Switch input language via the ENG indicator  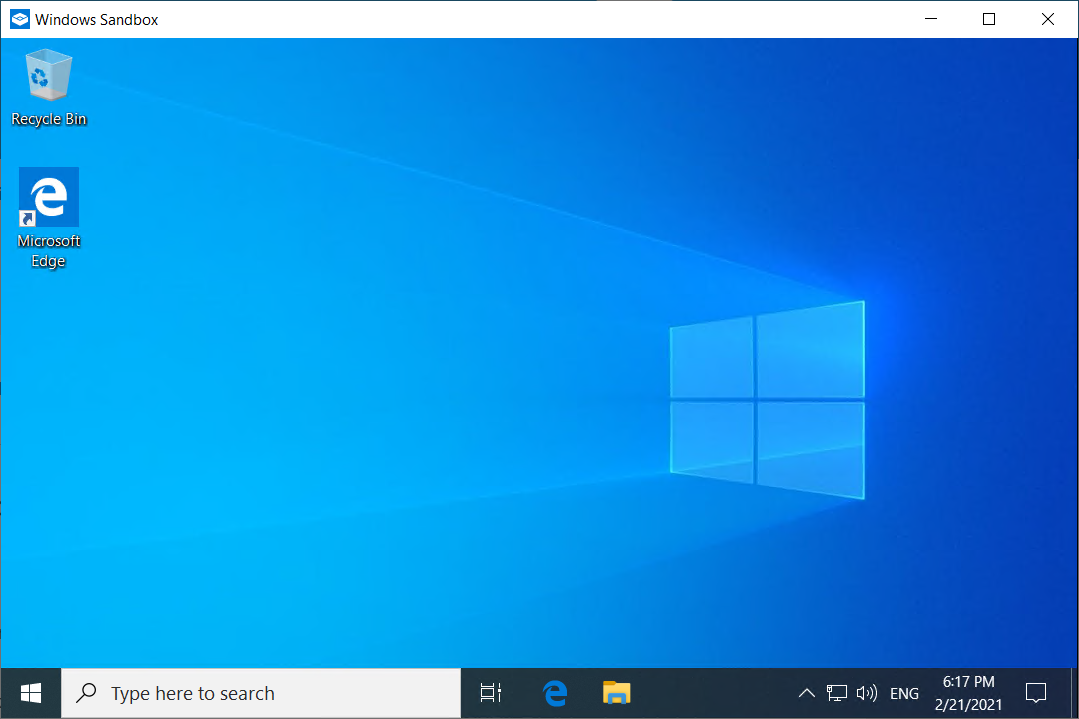(904, 692)
